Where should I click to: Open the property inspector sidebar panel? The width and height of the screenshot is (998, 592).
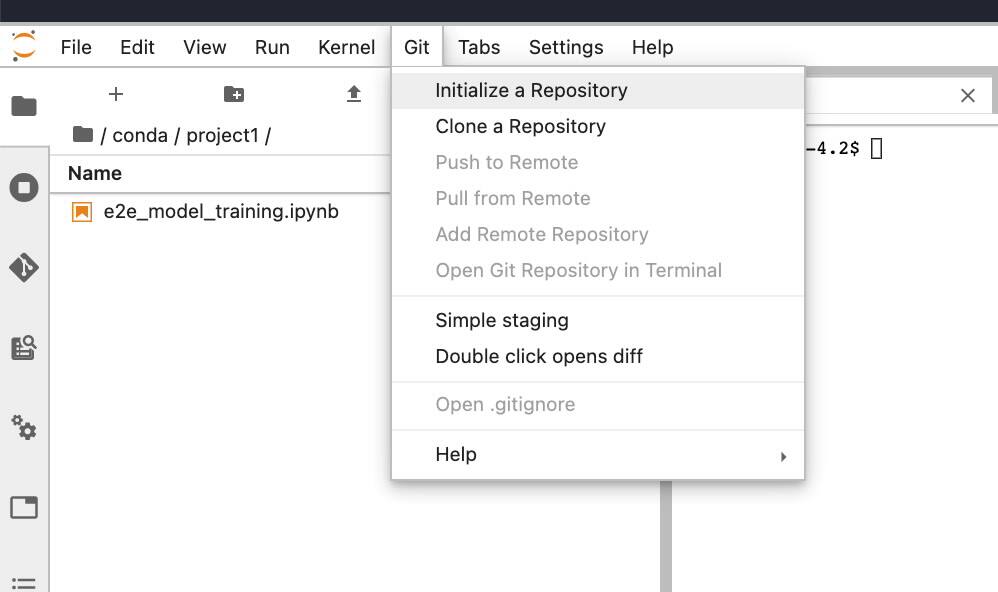tap(24, 428)
